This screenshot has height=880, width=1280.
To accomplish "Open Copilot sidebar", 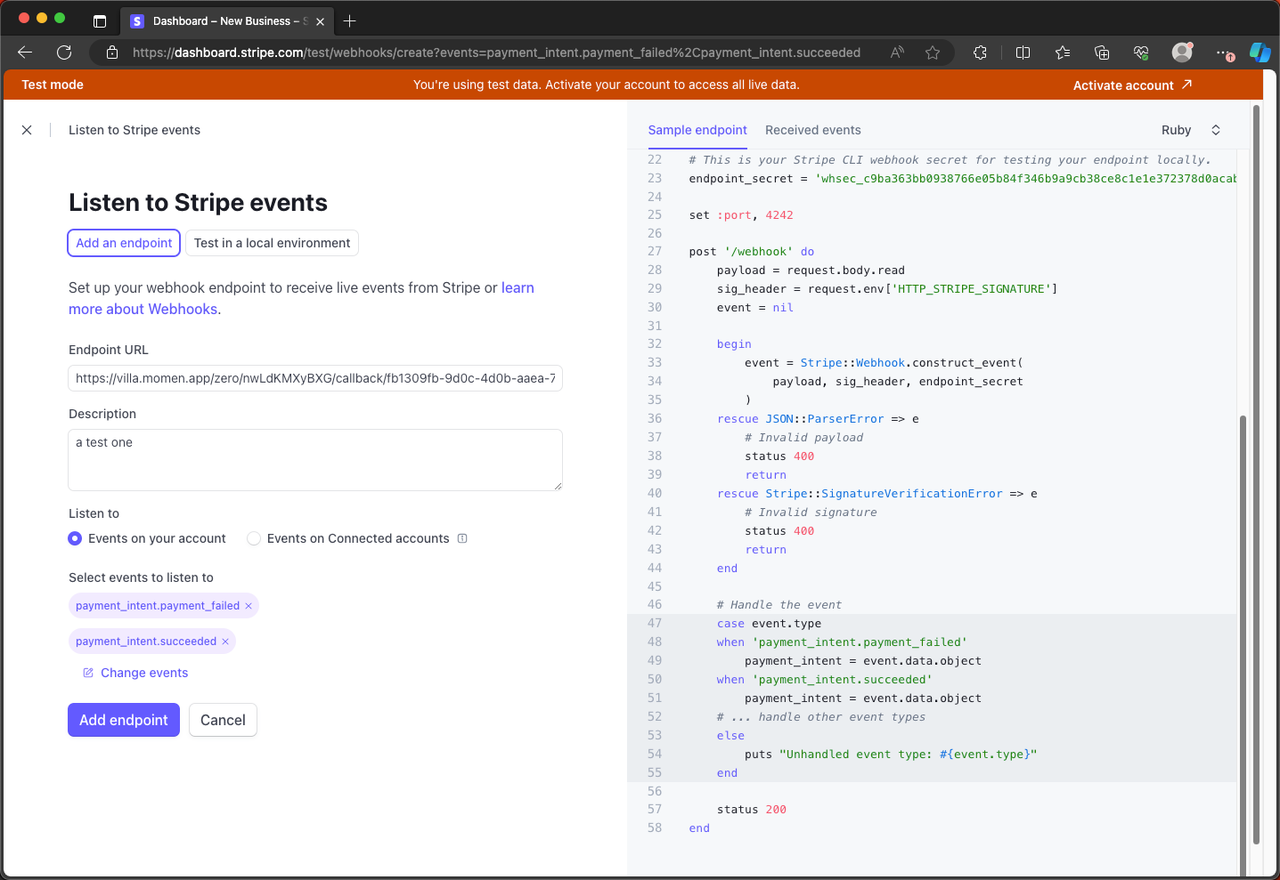I will [1260, 53].
